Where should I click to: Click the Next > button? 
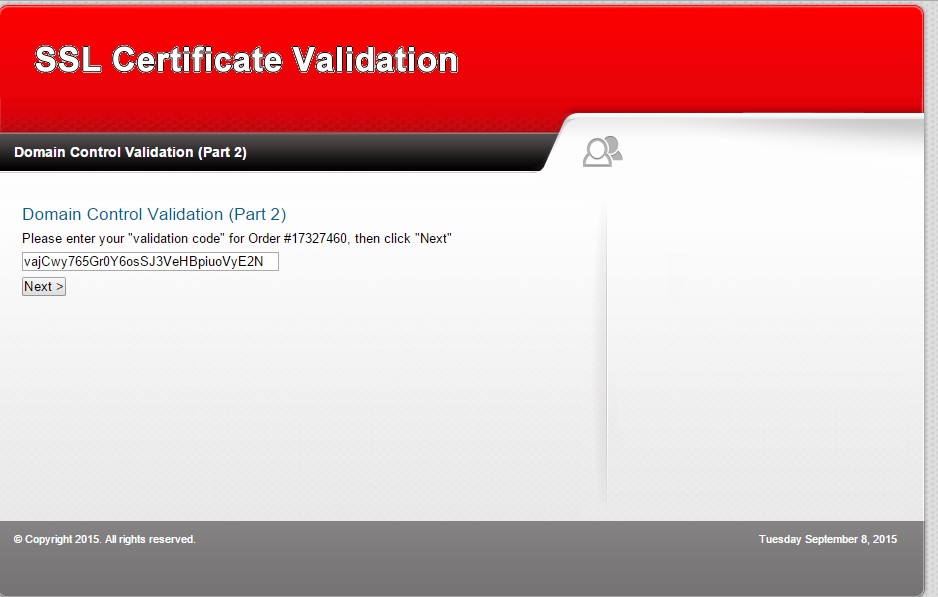click(x=44, y=287)
